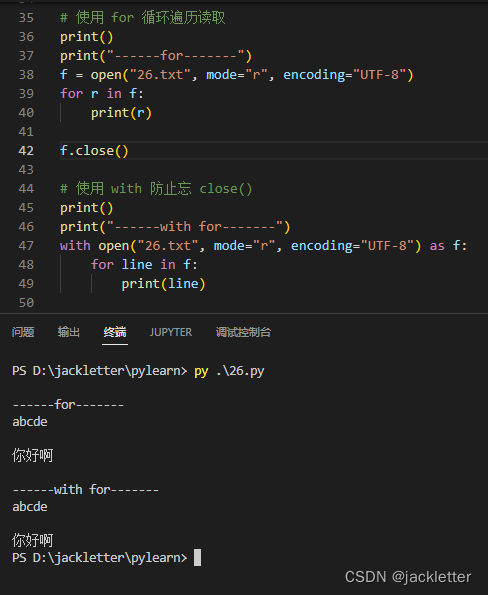Switch to the 调试控制台 tab
The height and width of the screenshot is (595, 488).
[243, 332]
